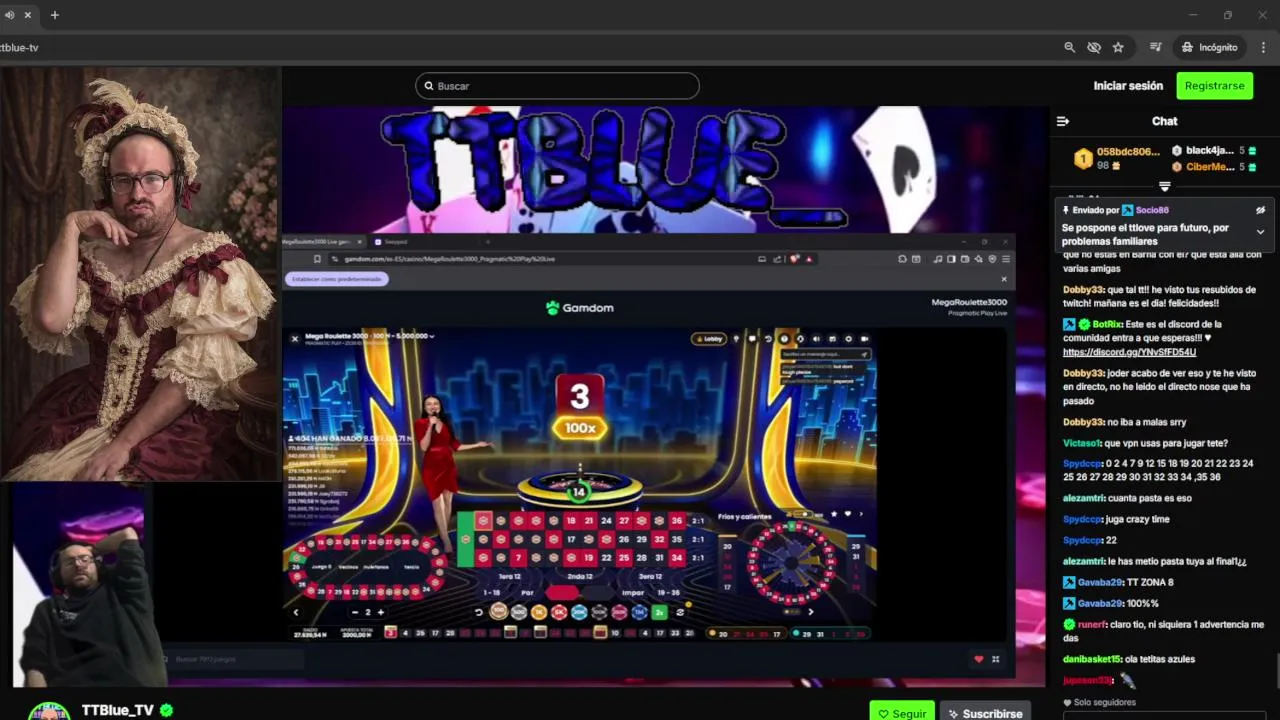Increase the bet multiplier with the plus
The height and width of the screenshot is (720, 1280).
(380, 612)
